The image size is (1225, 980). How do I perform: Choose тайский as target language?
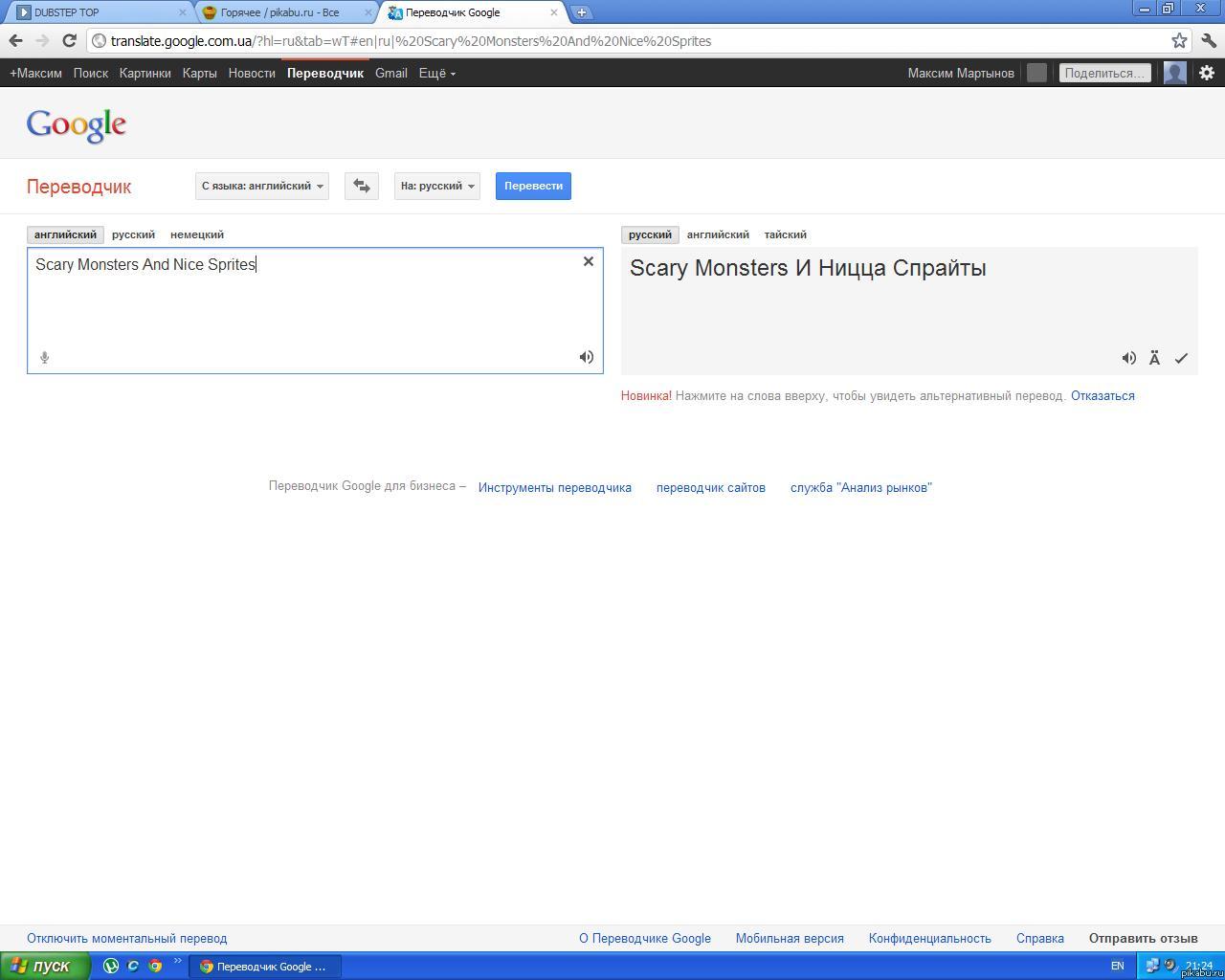785,234
